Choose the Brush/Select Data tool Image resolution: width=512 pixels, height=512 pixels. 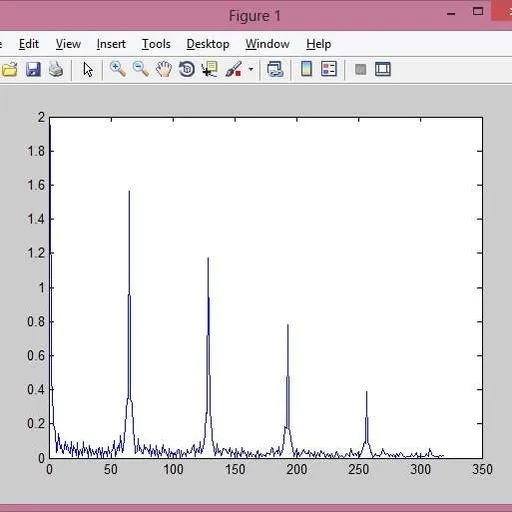tap(233, 69)
